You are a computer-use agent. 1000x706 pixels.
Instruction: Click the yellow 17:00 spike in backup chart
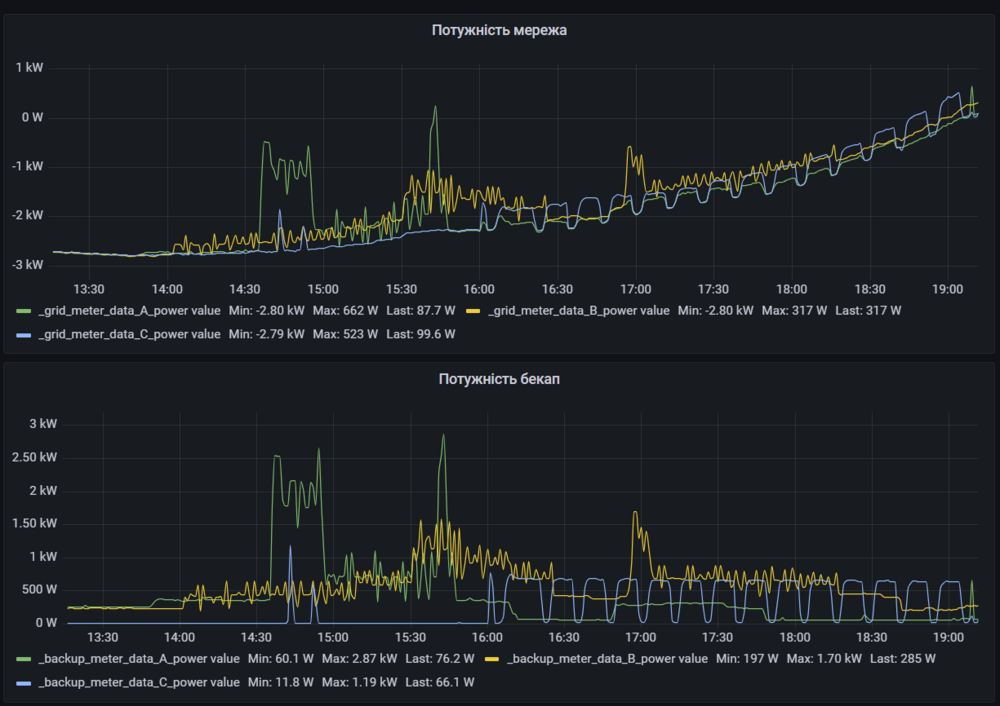635,514
